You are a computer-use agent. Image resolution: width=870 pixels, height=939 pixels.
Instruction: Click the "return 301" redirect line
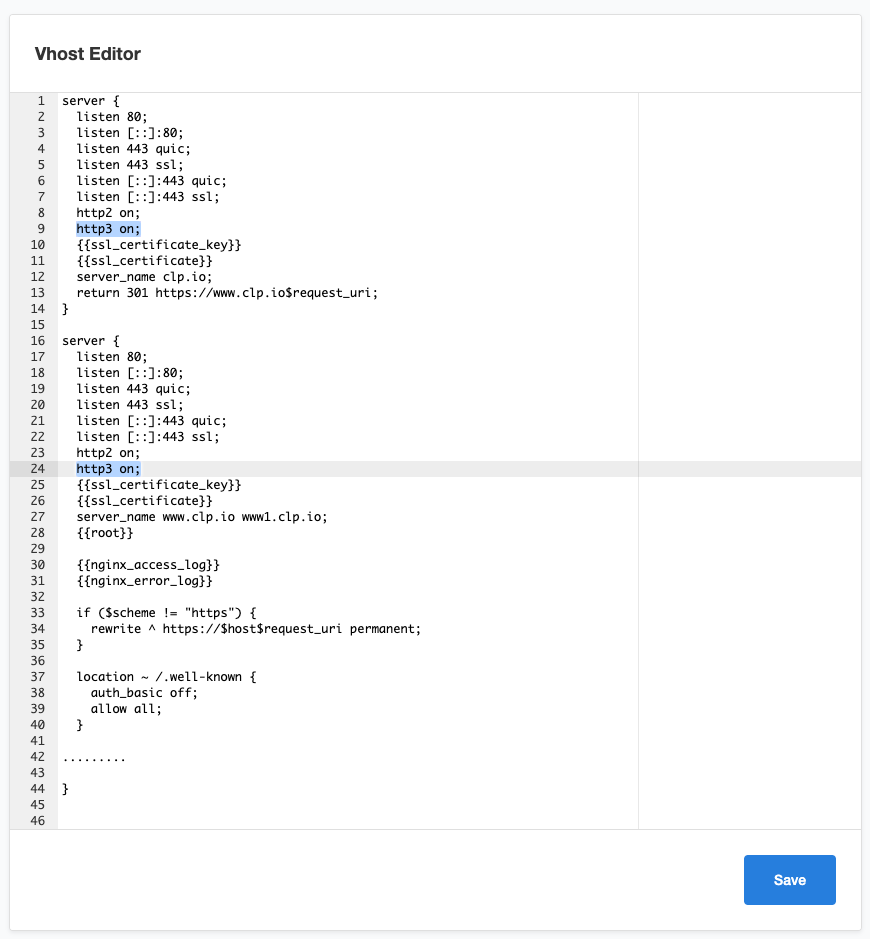click(x=227, y=293)
